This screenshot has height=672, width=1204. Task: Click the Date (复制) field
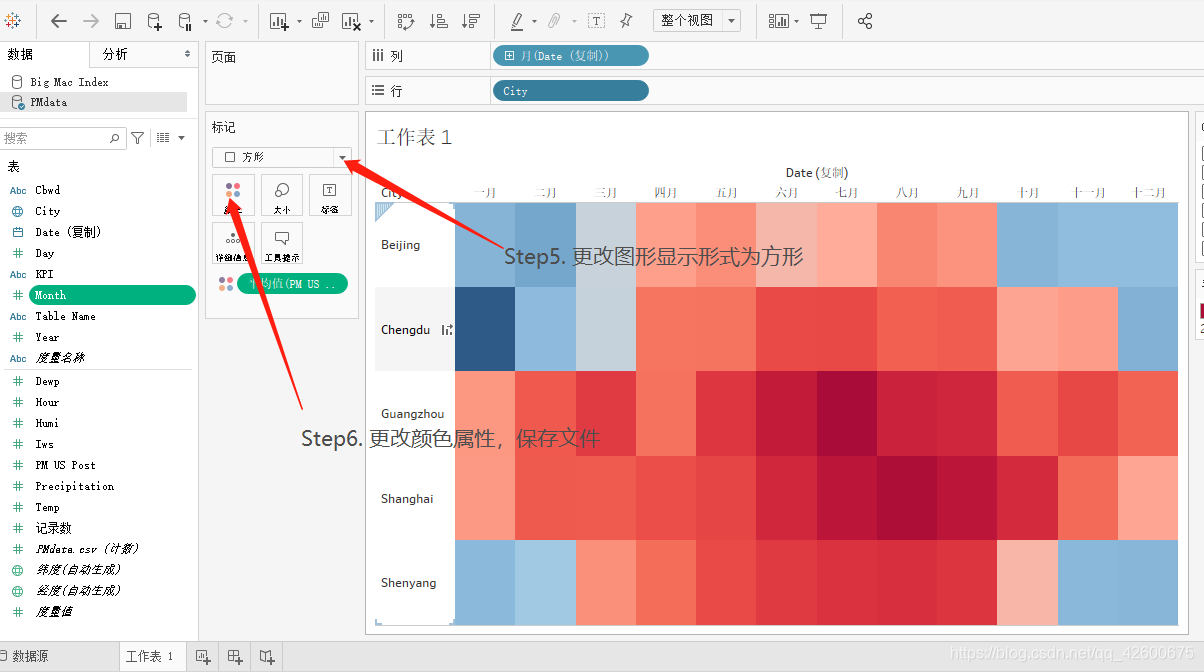(68, 232)
